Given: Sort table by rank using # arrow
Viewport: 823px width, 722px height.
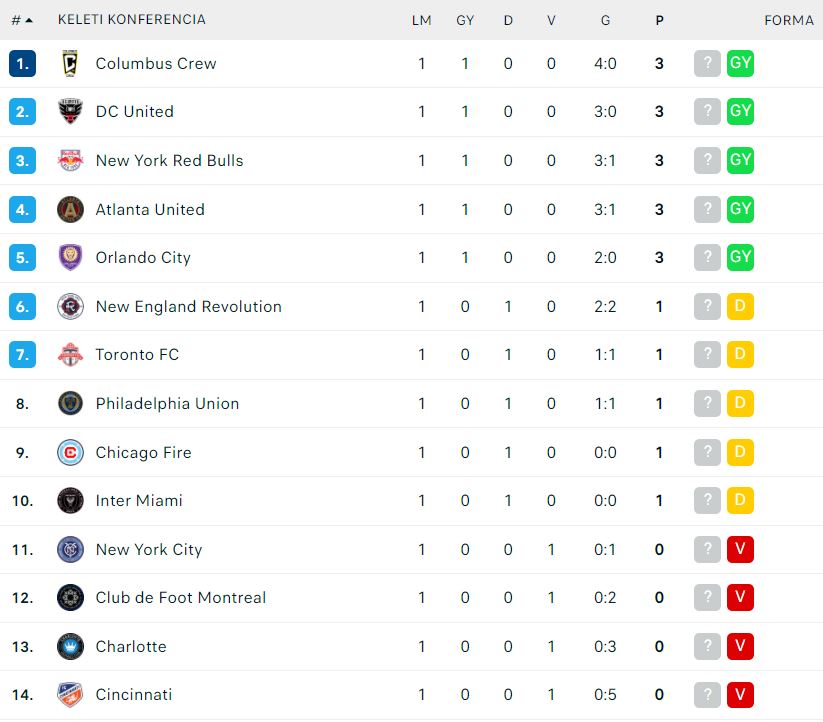Looking at the screenshot, I should tap(22, 20).
